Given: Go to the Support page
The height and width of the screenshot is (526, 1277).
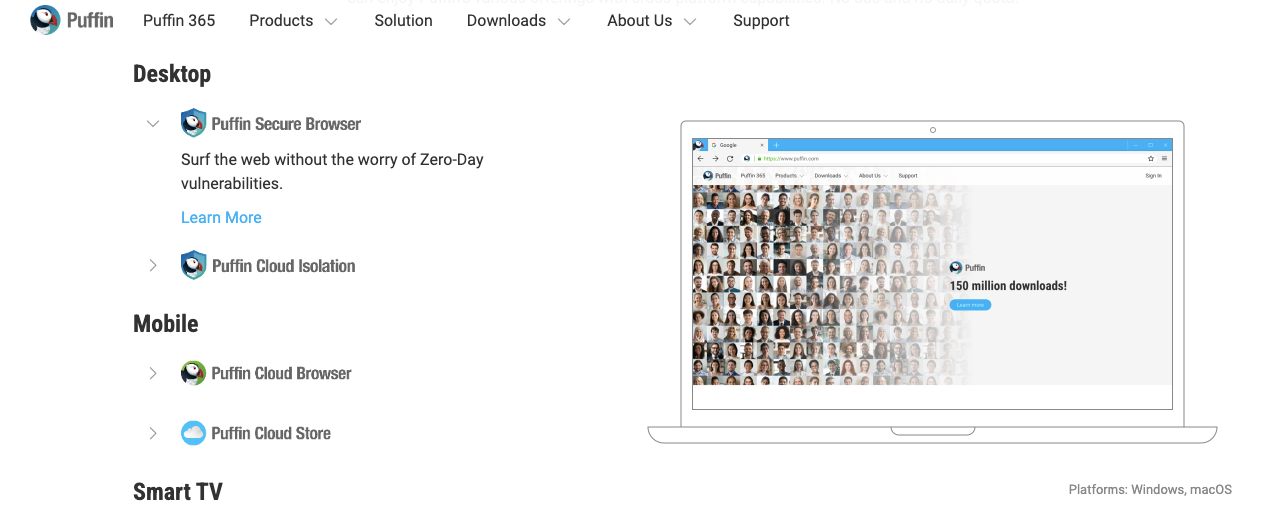Looking at the screenshot, I should (x=761, y=20).
